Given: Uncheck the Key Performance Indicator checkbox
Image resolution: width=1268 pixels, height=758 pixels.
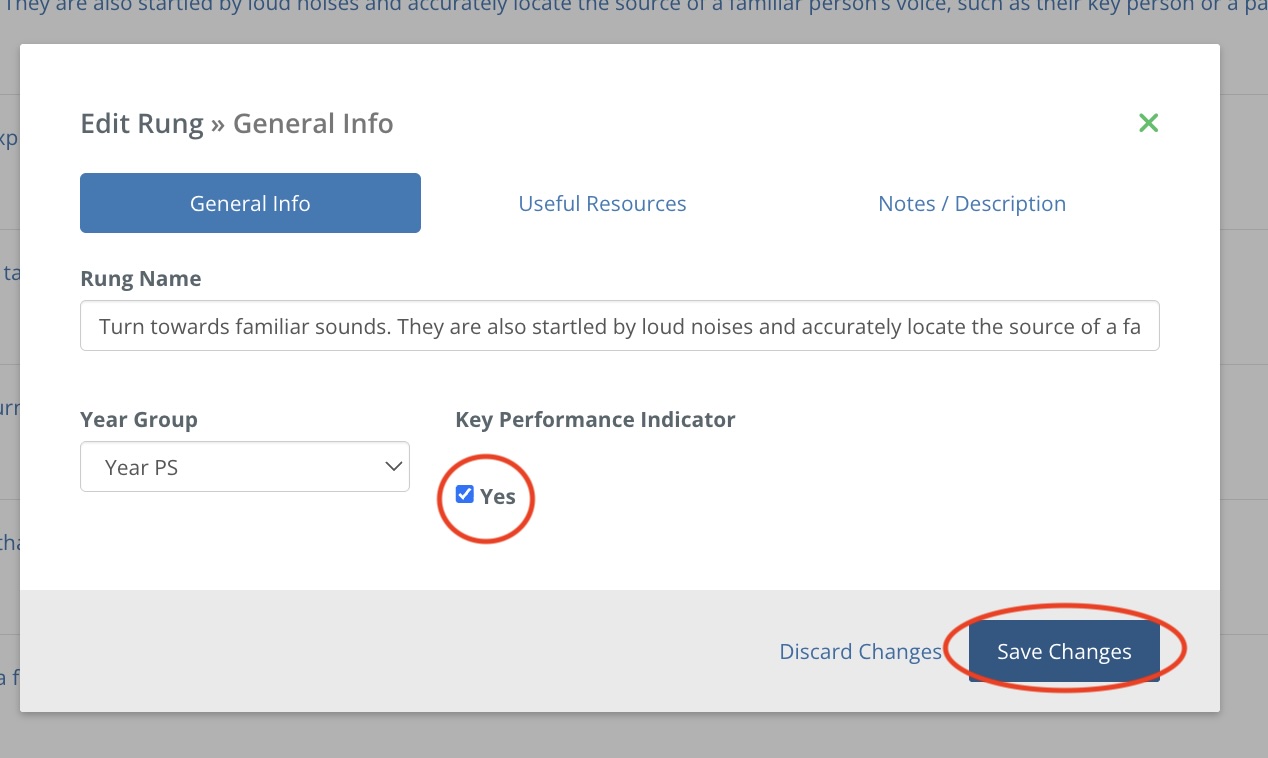Looking at the screenshot, I should (465, 494).
